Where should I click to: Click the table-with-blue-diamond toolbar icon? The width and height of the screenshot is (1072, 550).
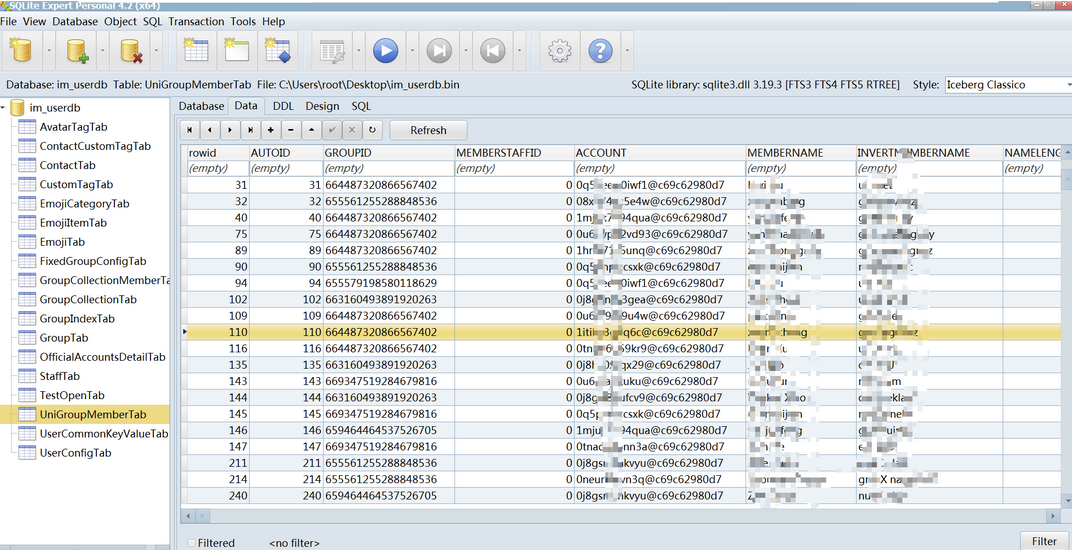pos(278,51)
